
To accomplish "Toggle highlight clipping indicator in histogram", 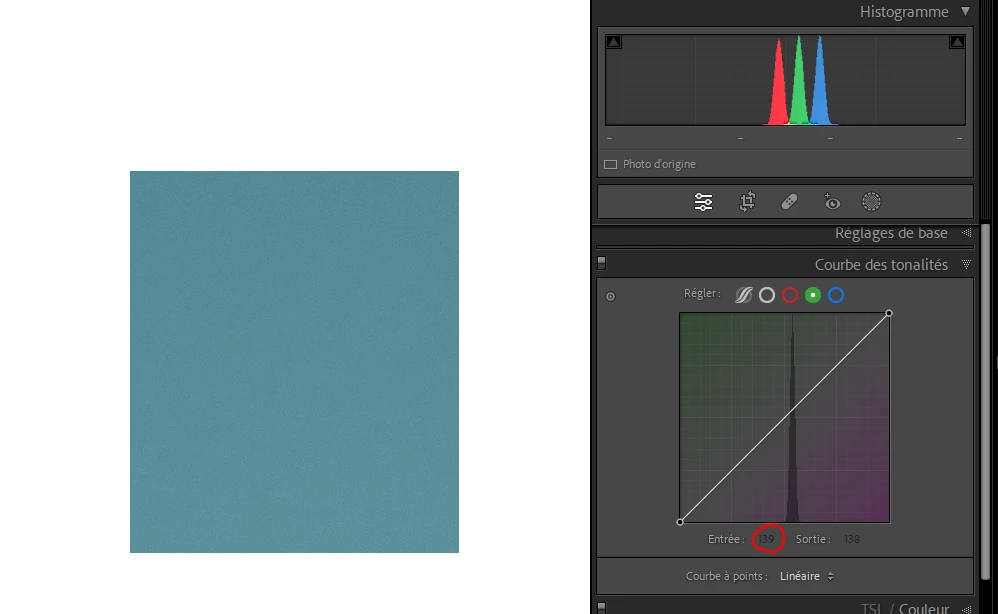I will (x=957, y=42).
